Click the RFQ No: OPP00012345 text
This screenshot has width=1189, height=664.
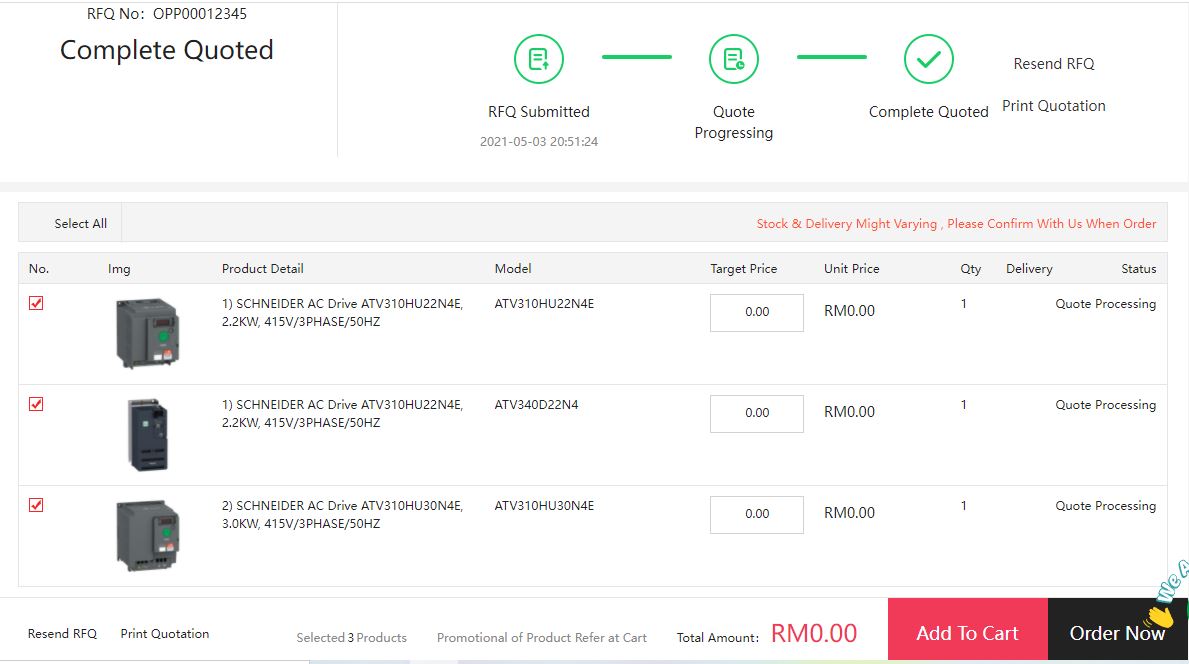point(167,14)
